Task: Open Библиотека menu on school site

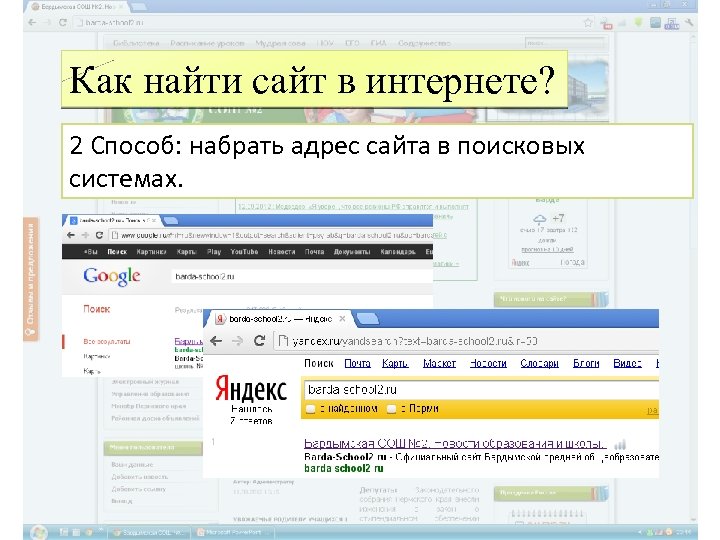Action: point(136,43)
